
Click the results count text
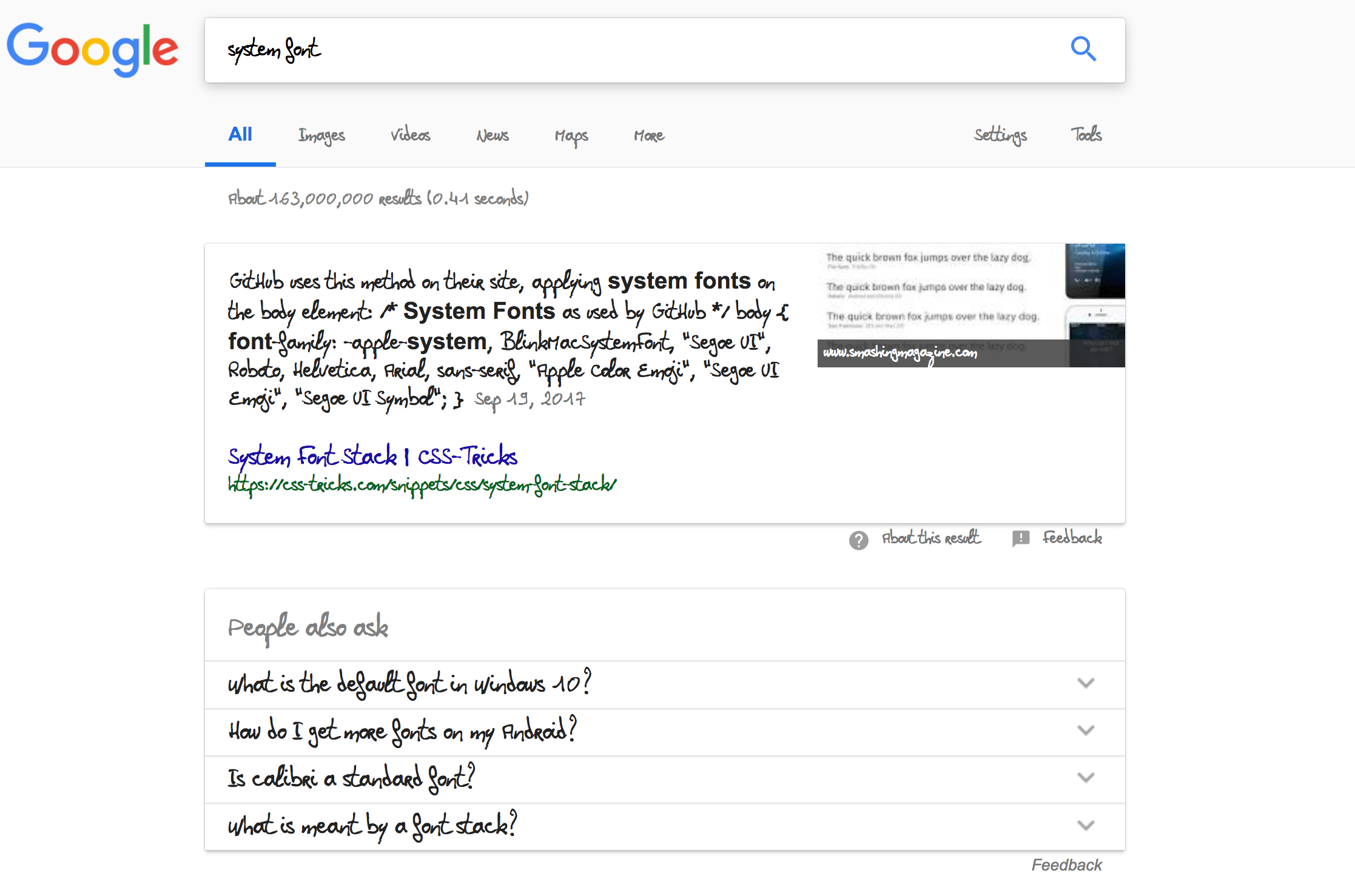pyautogui.click(x=378, y=198)
